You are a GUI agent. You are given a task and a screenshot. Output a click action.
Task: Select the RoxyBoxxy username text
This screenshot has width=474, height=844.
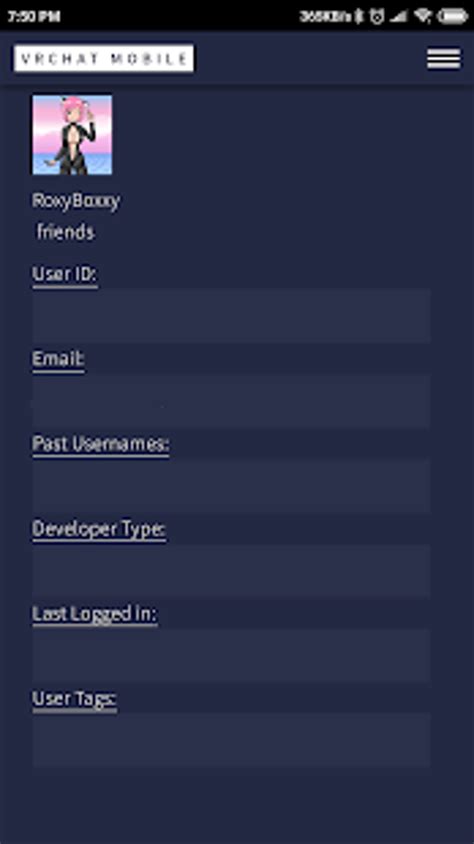(76, 201)
